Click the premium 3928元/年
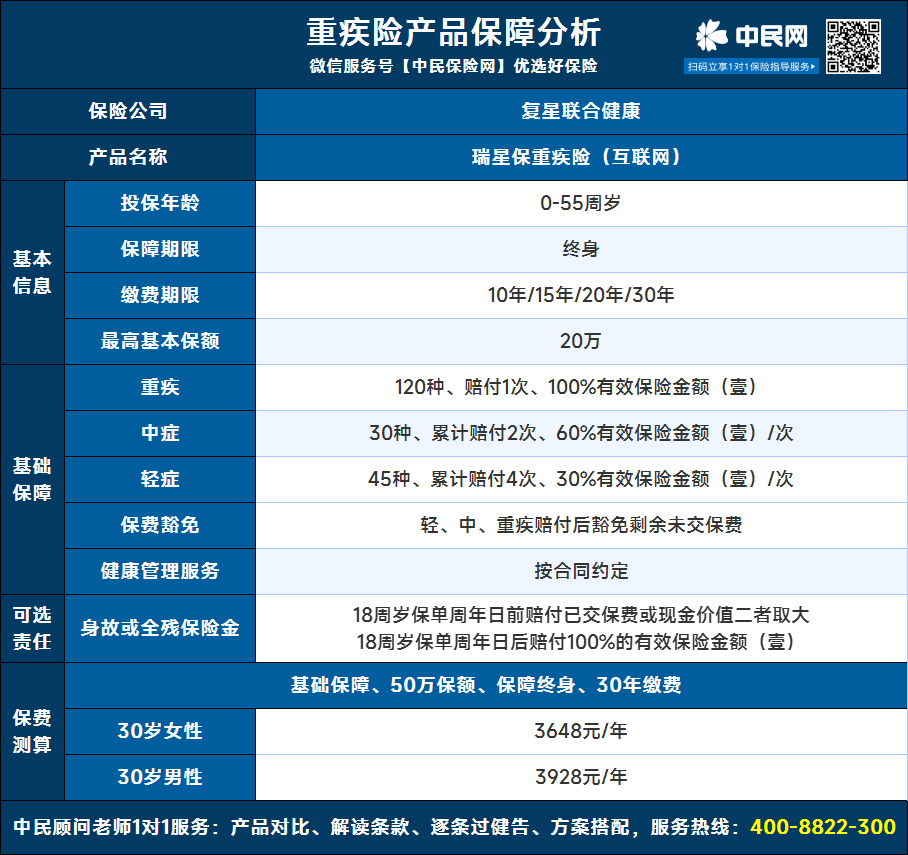Image resolution: width=908 pixels, height=855 pixels. [x=581, y=777]
